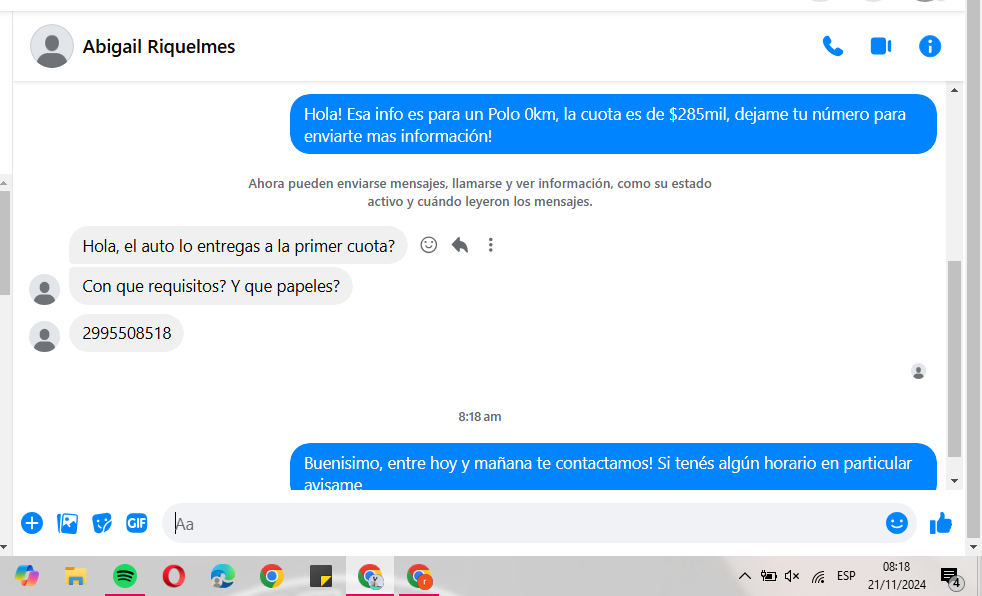Click the message input field 'Aa'
This screenshot has height=596, width=982.
520,523
